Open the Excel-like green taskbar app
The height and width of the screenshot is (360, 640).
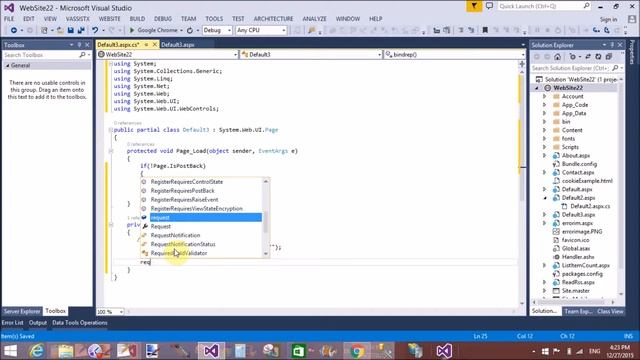(298, 351)
